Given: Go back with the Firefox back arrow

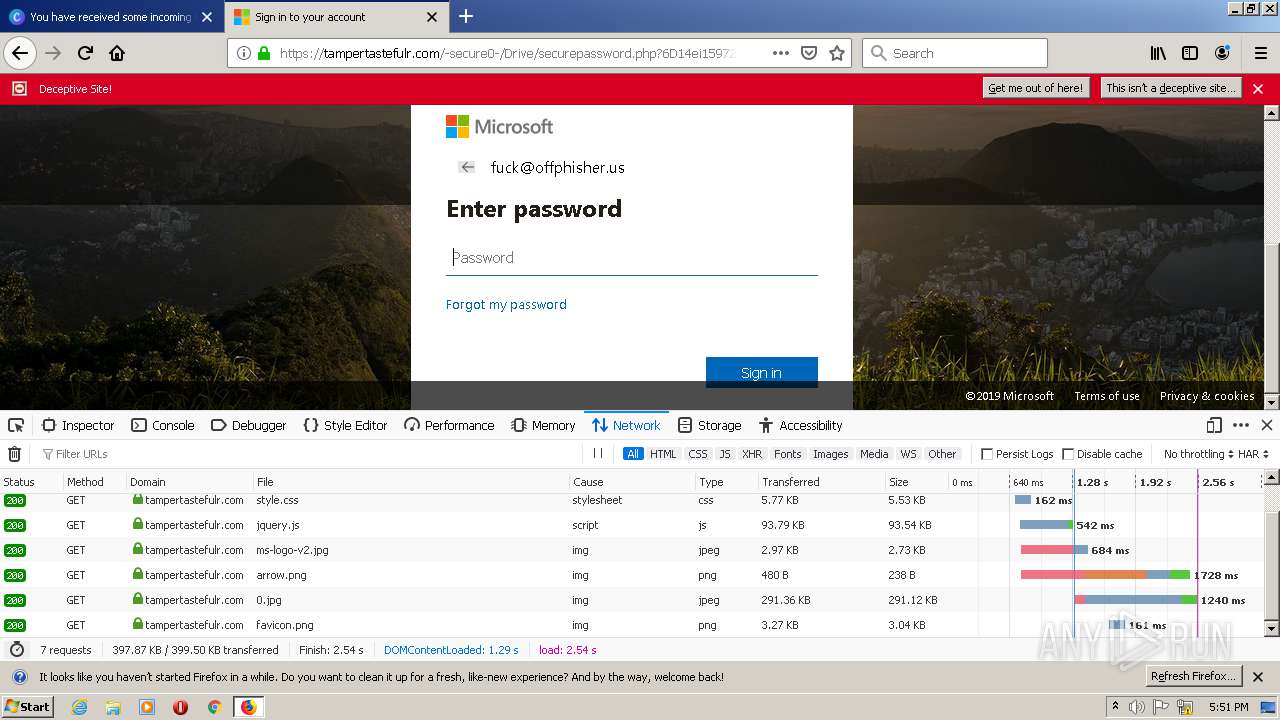Looking at the screenshot, I should click(x=20, y=53).
